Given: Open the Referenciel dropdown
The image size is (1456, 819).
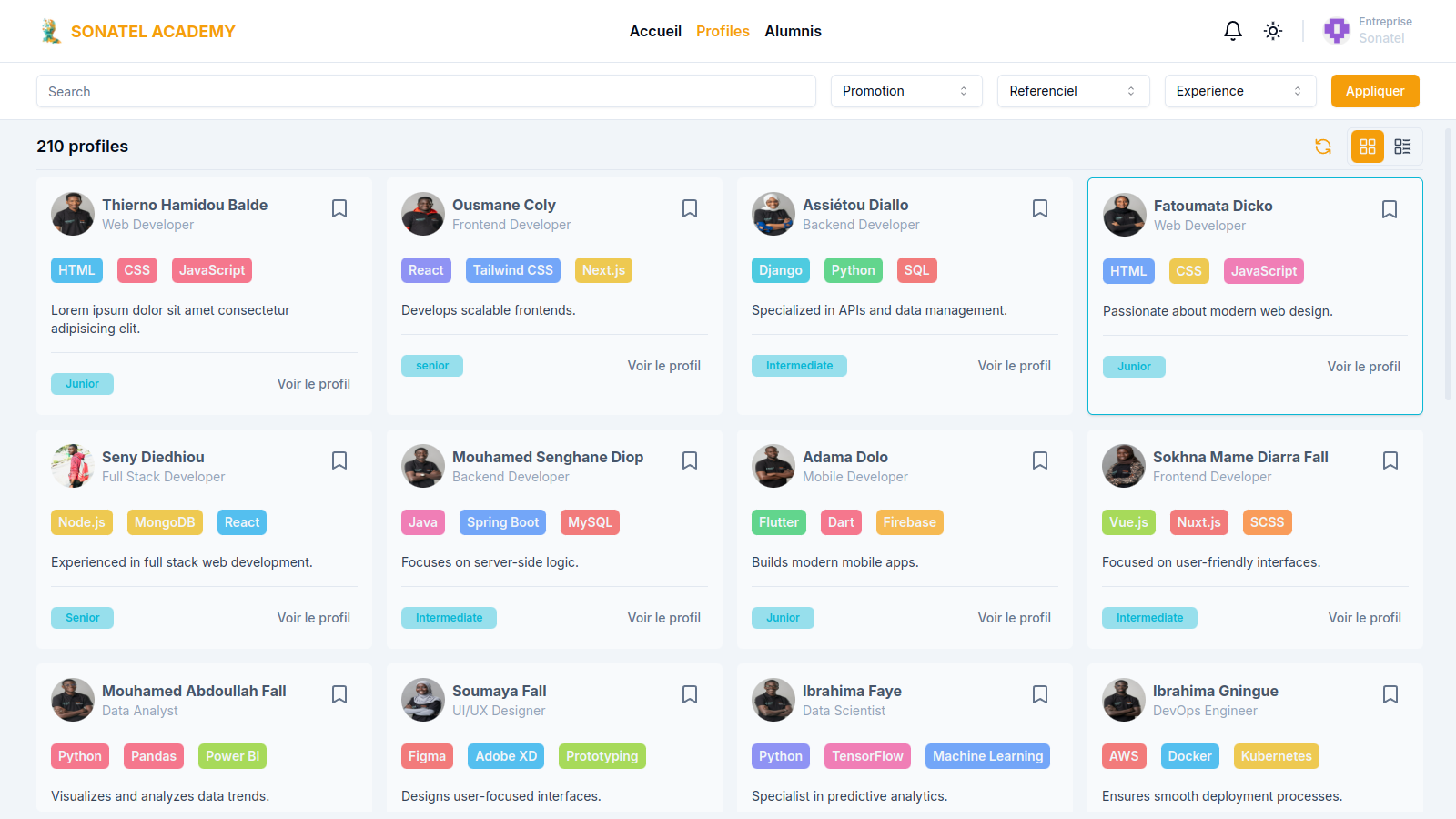Looking at the screenshot, I should tap(1073, 91).
